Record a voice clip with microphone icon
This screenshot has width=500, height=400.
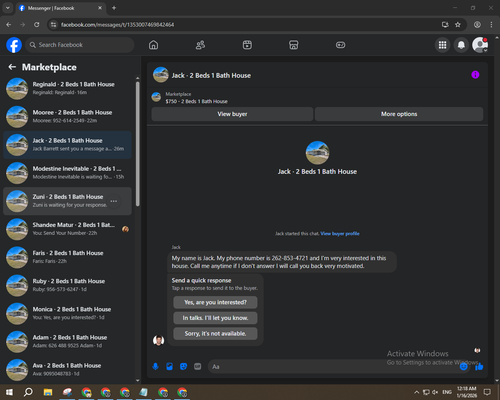click(x=155, y=367)
